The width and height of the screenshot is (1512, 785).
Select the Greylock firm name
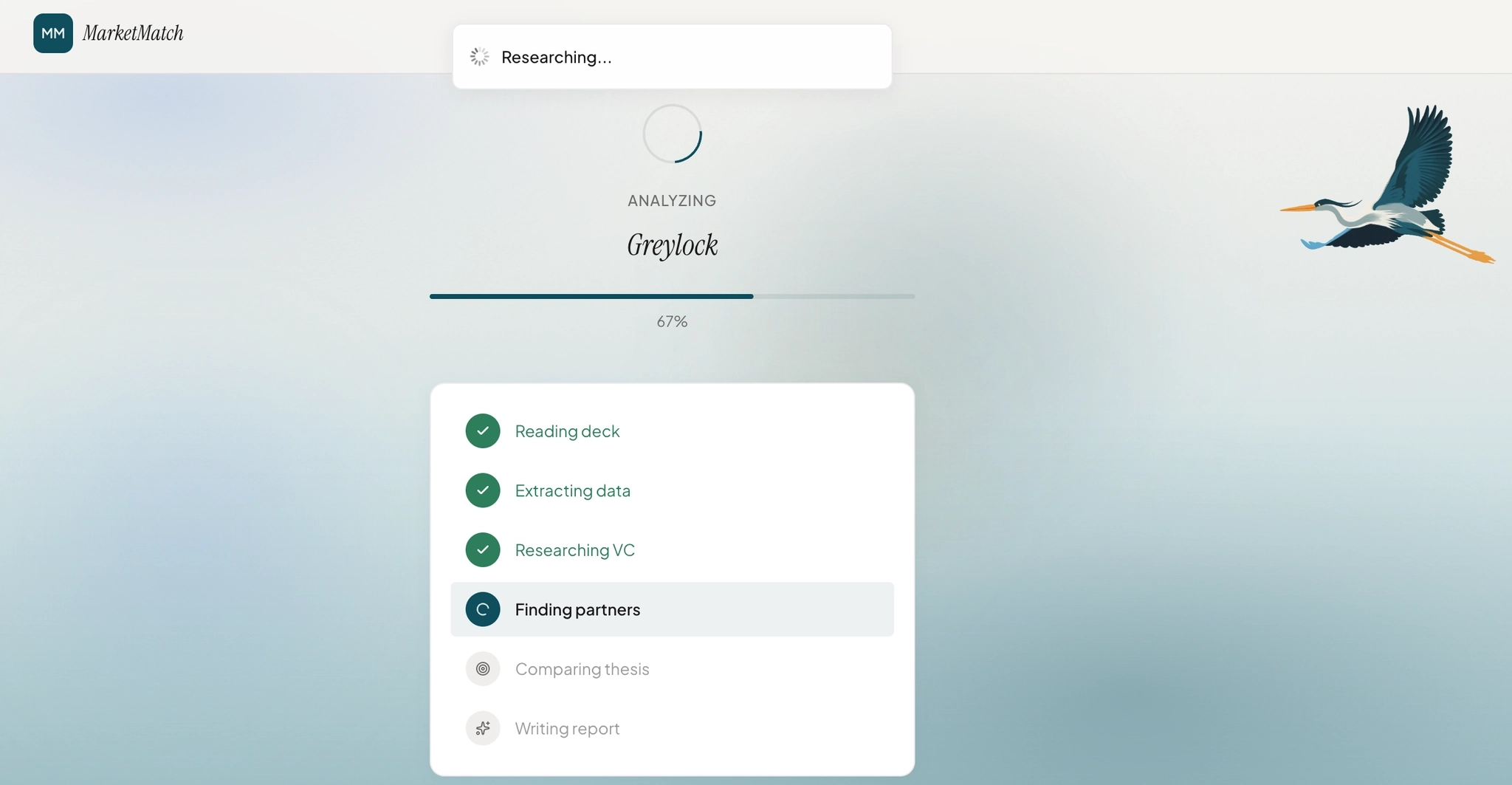click(x=672, y=245)
